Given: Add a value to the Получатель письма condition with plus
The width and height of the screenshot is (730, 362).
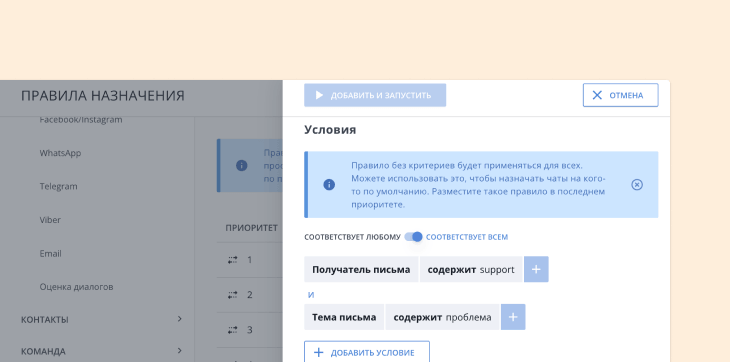Looking at the screenshot, I should (536, 269).
